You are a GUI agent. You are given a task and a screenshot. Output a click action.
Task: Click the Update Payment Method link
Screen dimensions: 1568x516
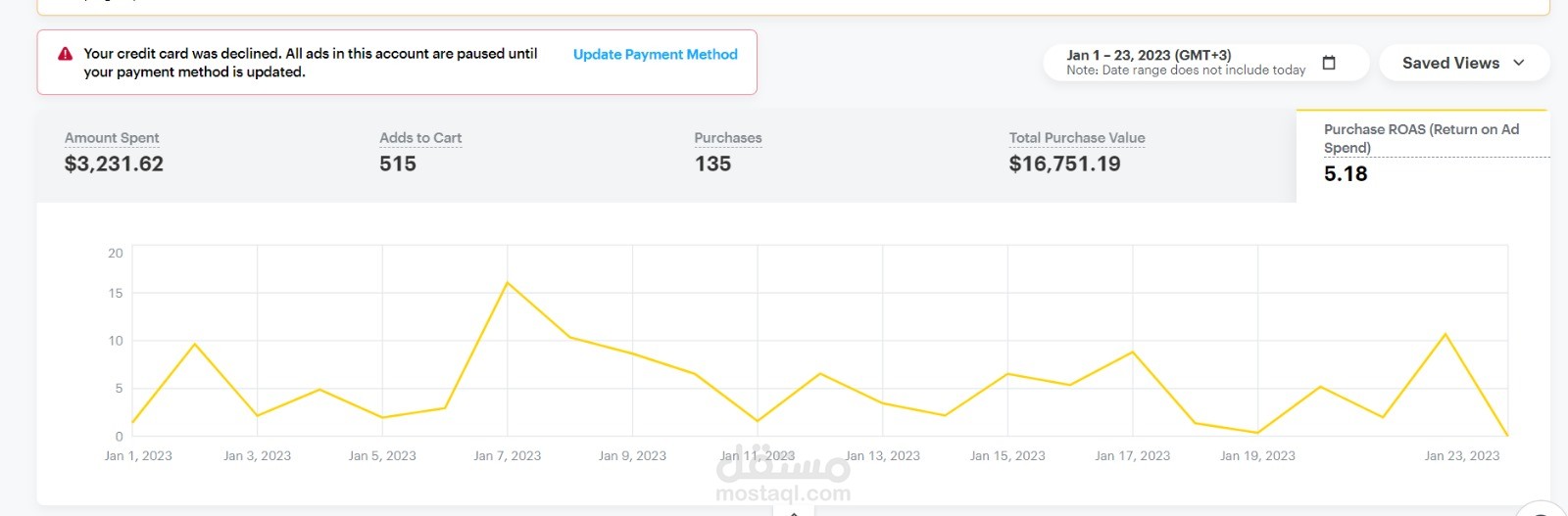655,55
